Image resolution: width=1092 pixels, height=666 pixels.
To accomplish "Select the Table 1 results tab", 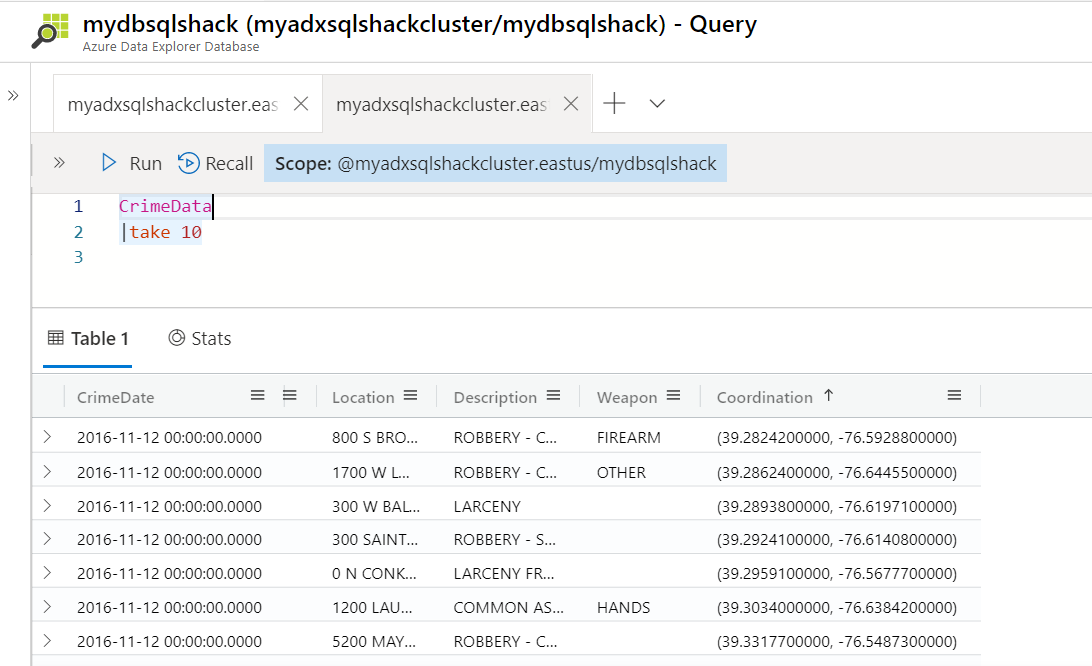I will [x=88, y=339].
